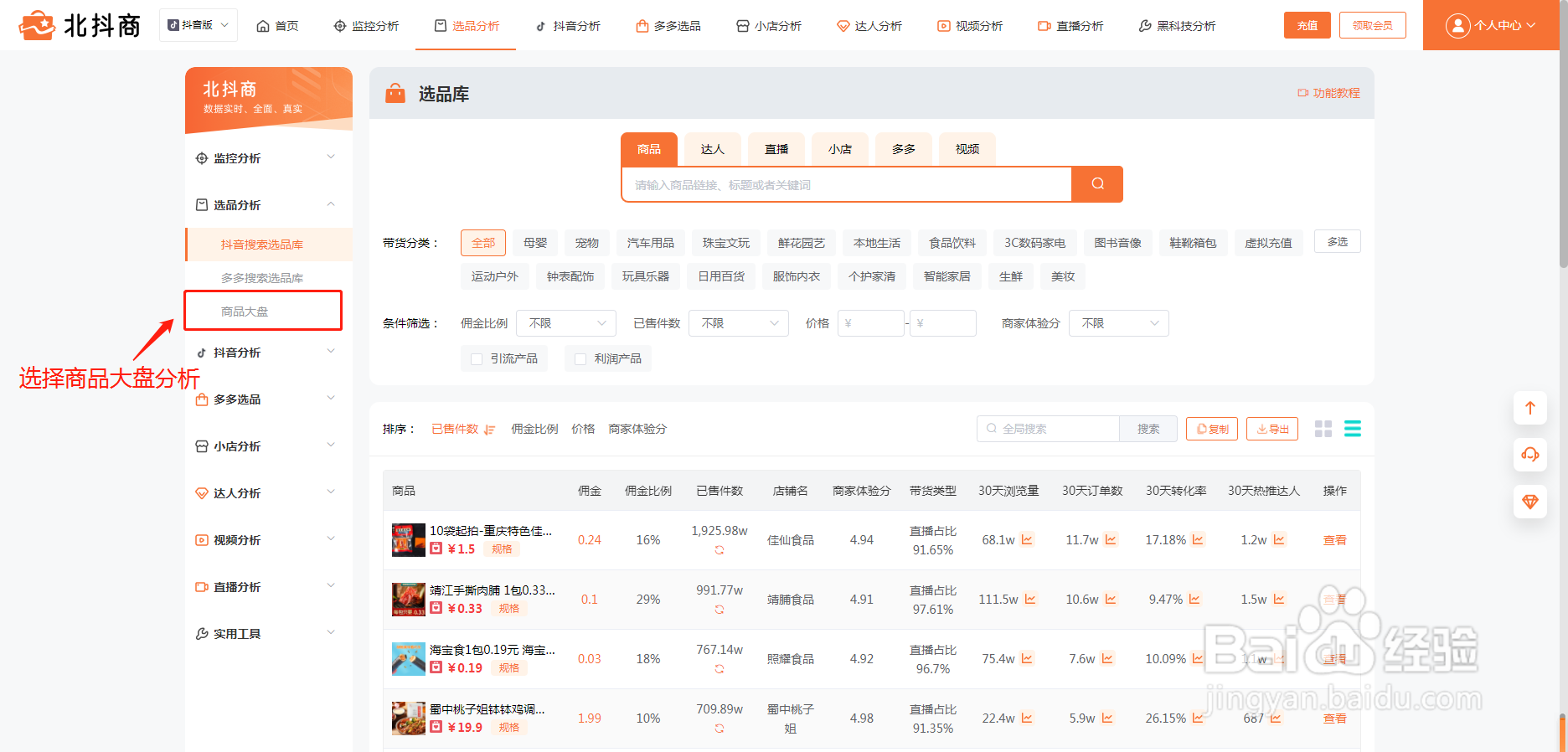This screenshot has height=752, width=1568.
Task: Focus the product link keyword search field
Action: [x=846, y=184]
